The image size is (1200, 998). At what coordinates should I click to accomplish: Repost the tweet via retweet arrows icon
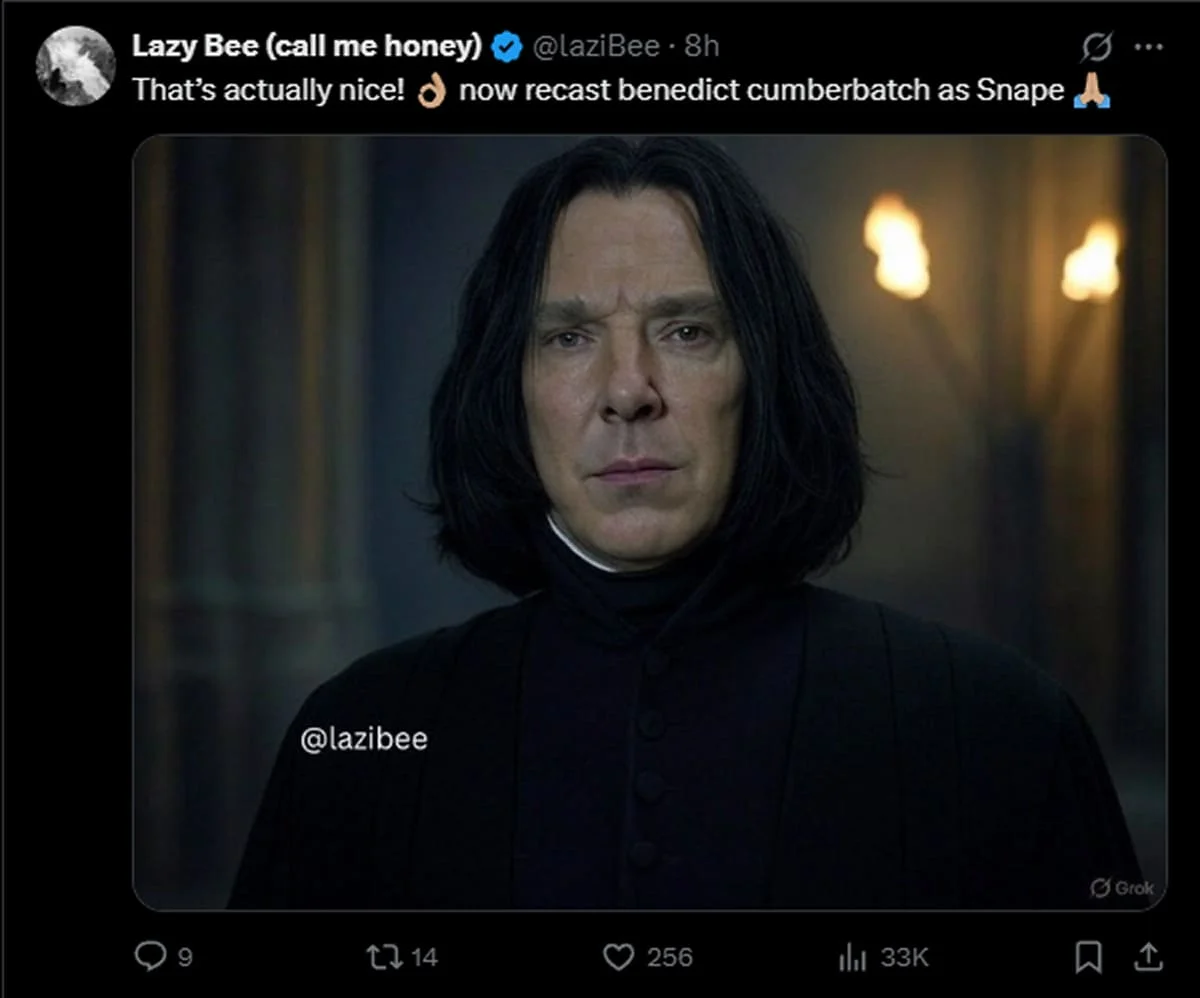click(386, 957)
